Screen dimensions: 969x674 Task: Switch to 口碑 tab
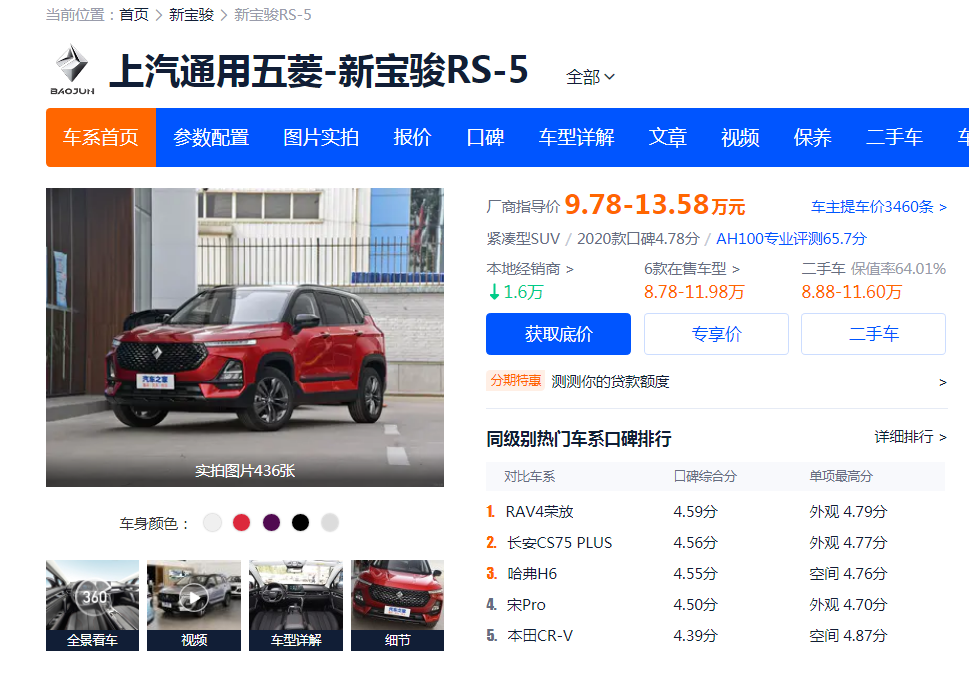point(485,137)
